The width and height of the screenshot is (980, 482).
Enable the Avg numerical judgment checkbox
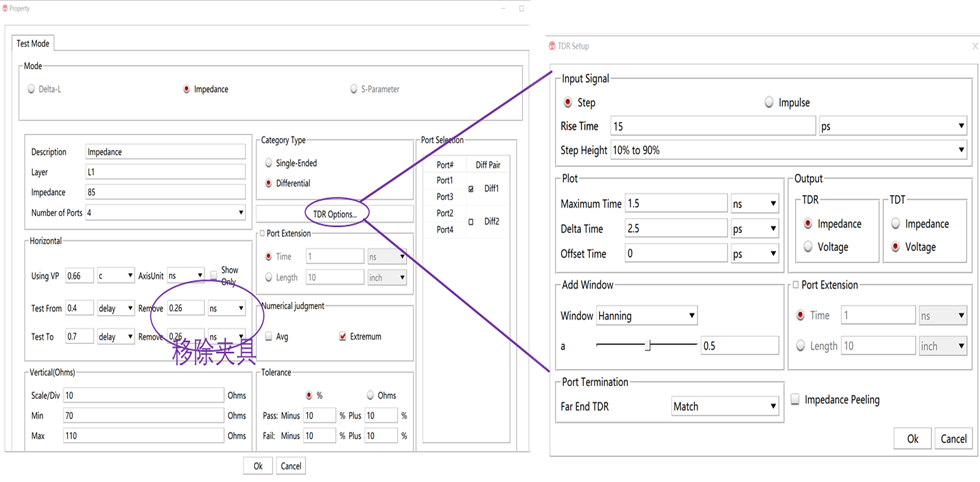point(269,336)
